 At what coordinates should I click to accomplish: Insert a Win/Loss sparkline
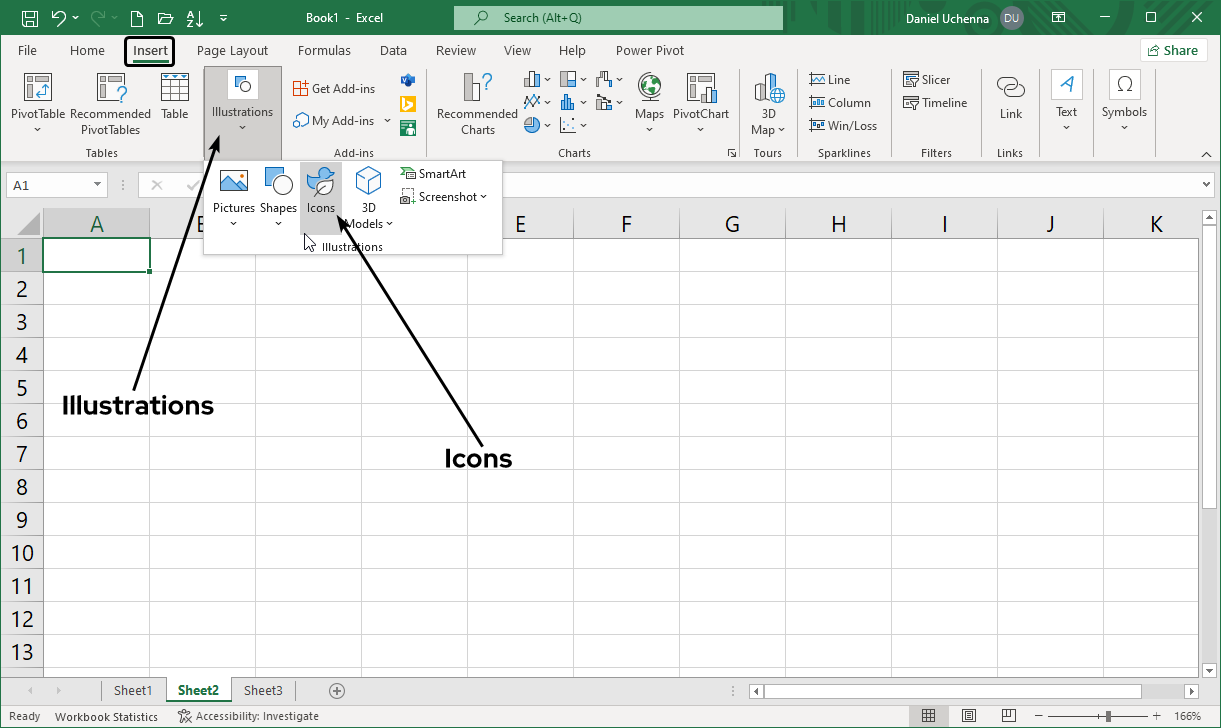(x=842, y=125)
